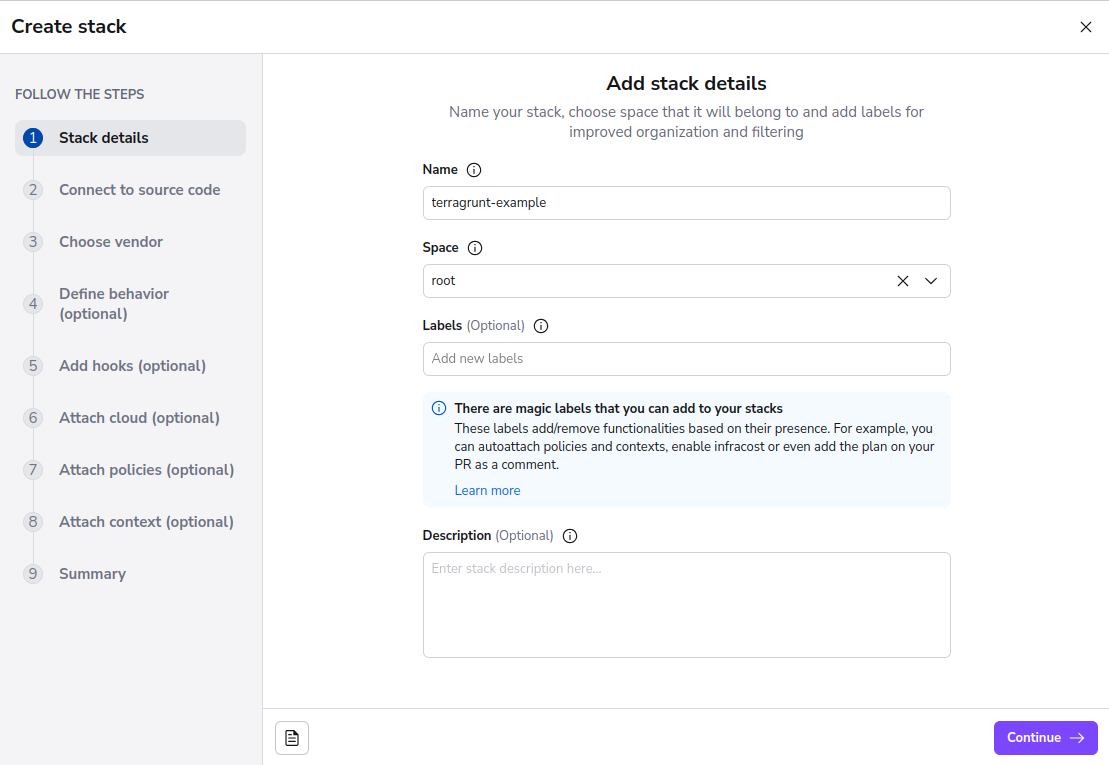
Task: Close the Create stack dialog
Action: pyautogui.click(x=1085, y=27)
